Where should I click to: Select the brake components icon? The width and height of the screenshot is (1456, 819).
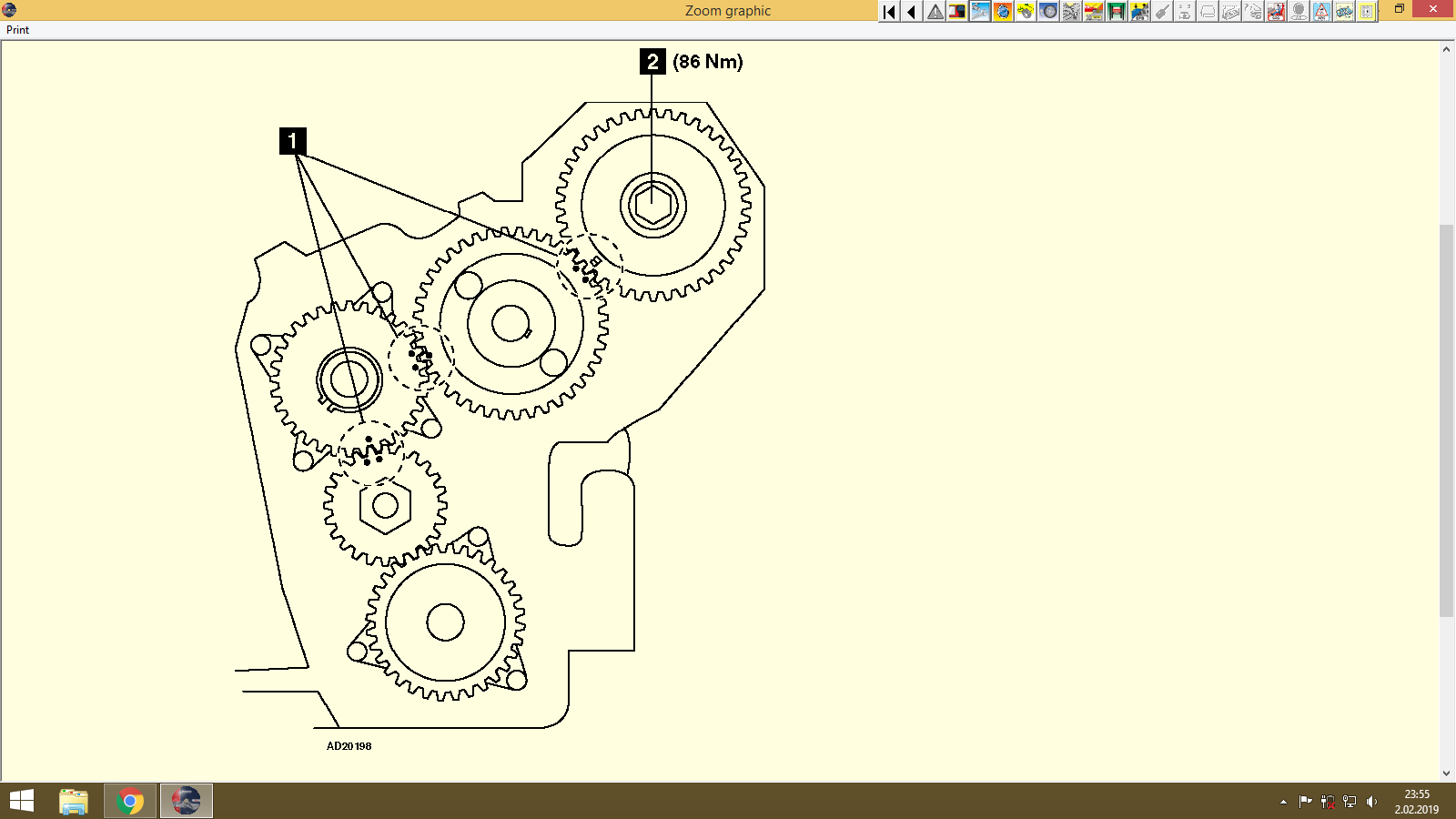[1298, 12]
